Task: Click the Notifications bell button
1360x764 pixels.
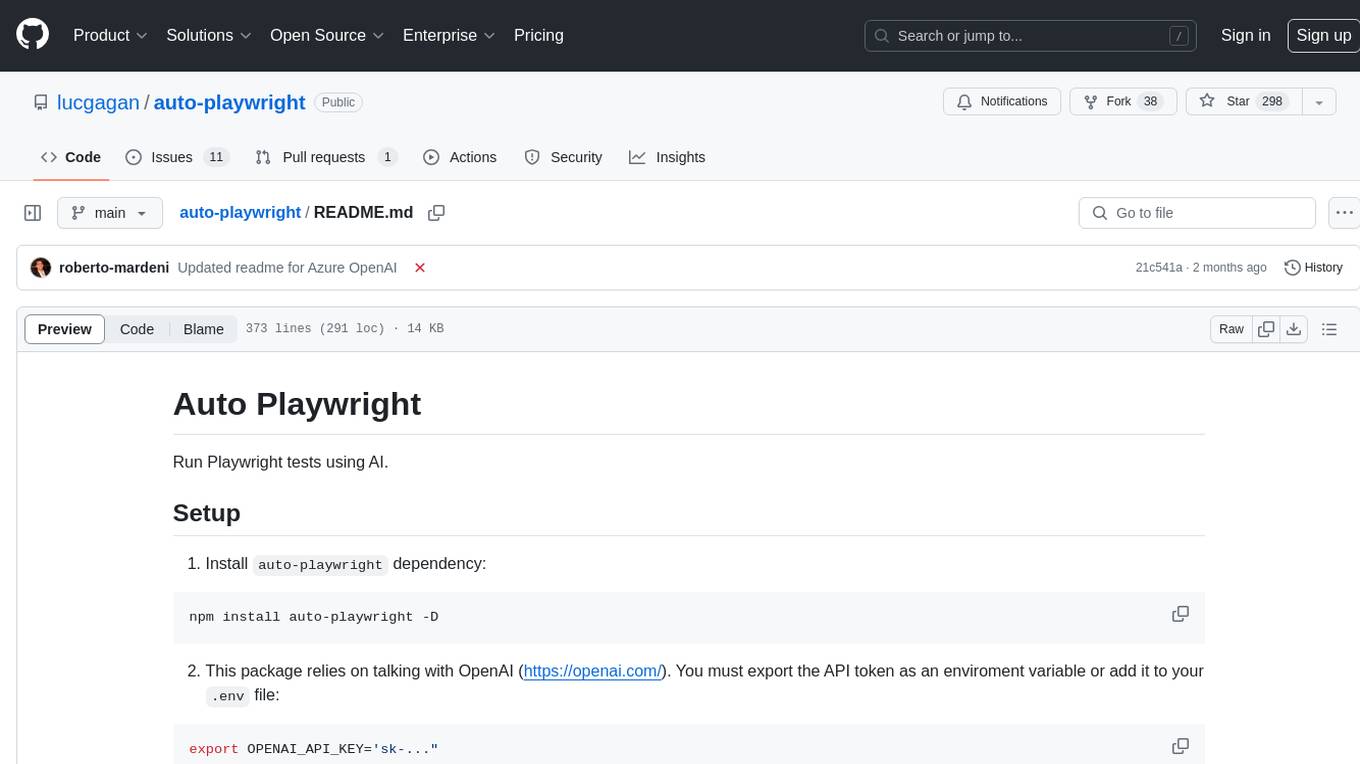Action: pyautogui.click(x=1002, y=101)
